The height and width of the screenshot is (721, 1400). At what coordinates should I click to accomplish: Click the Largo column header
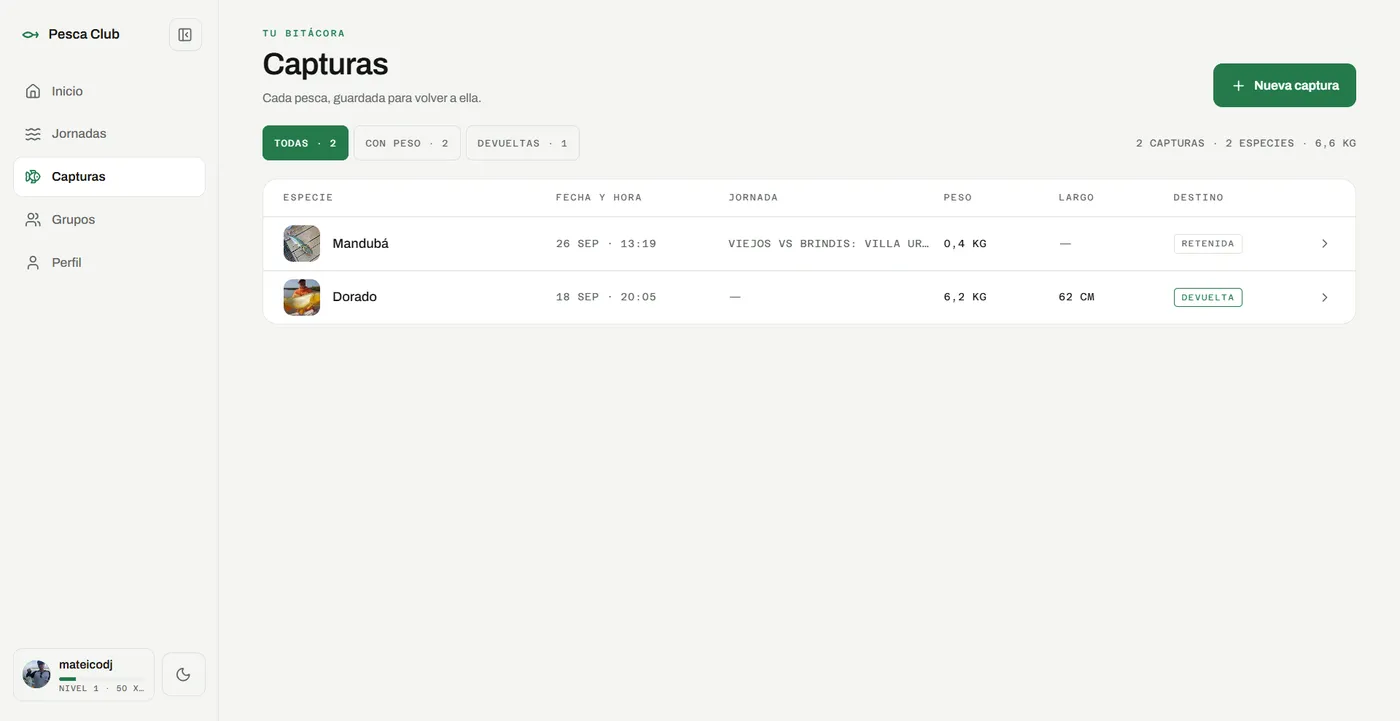(1076, 198)
